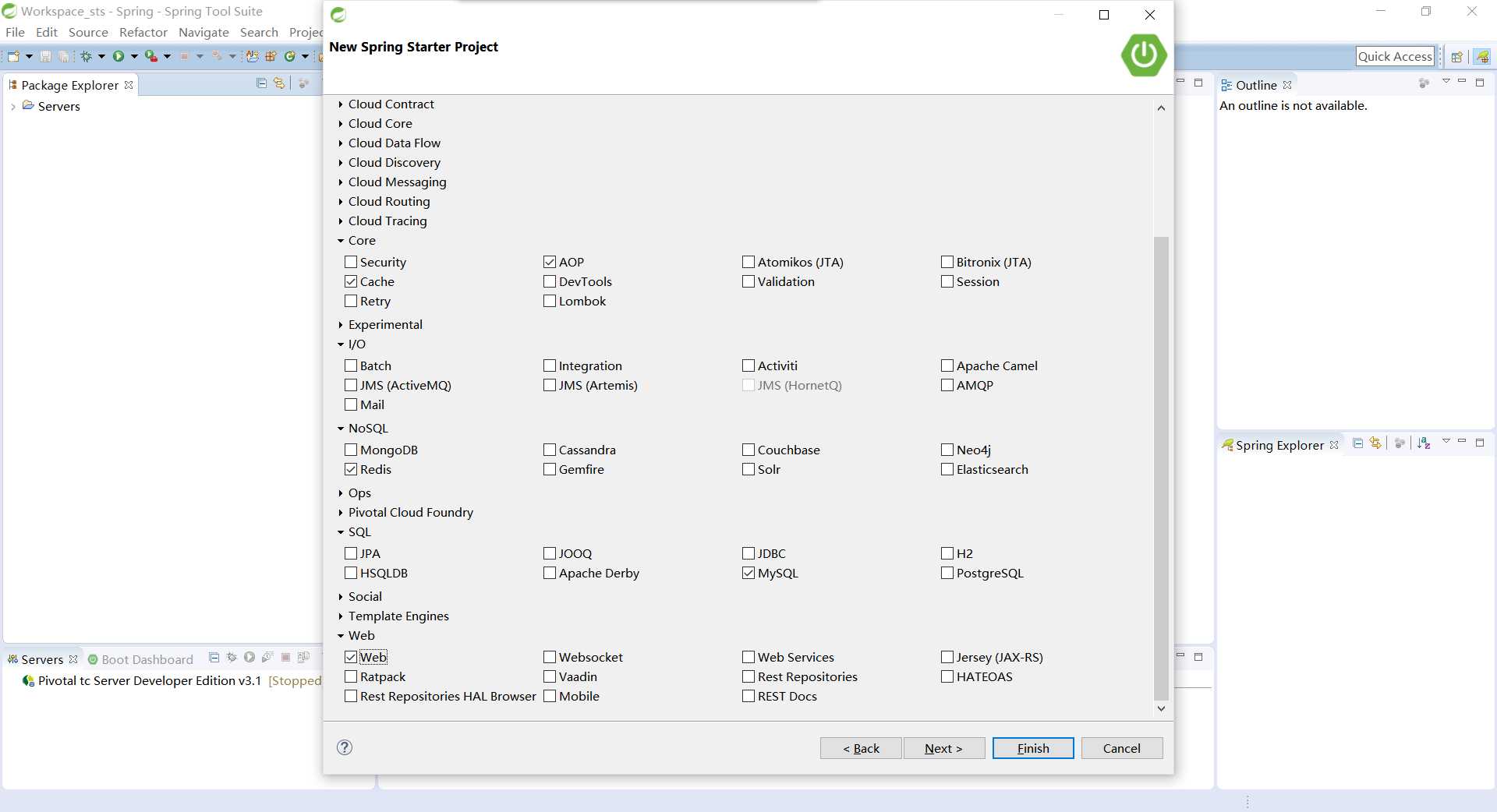Switch to the Boot Dashboard tab
Screen dimensions: 1497x812
(140, 659)
